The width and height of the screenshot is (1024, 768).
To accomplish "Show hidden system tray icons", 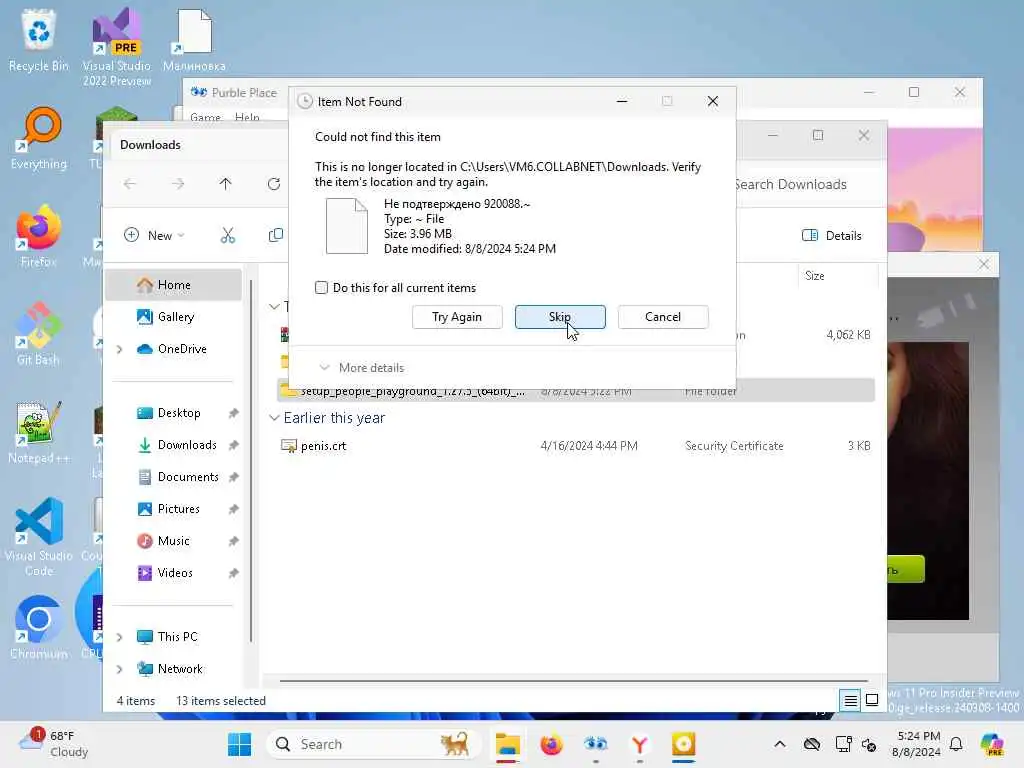I will [780, 744].
